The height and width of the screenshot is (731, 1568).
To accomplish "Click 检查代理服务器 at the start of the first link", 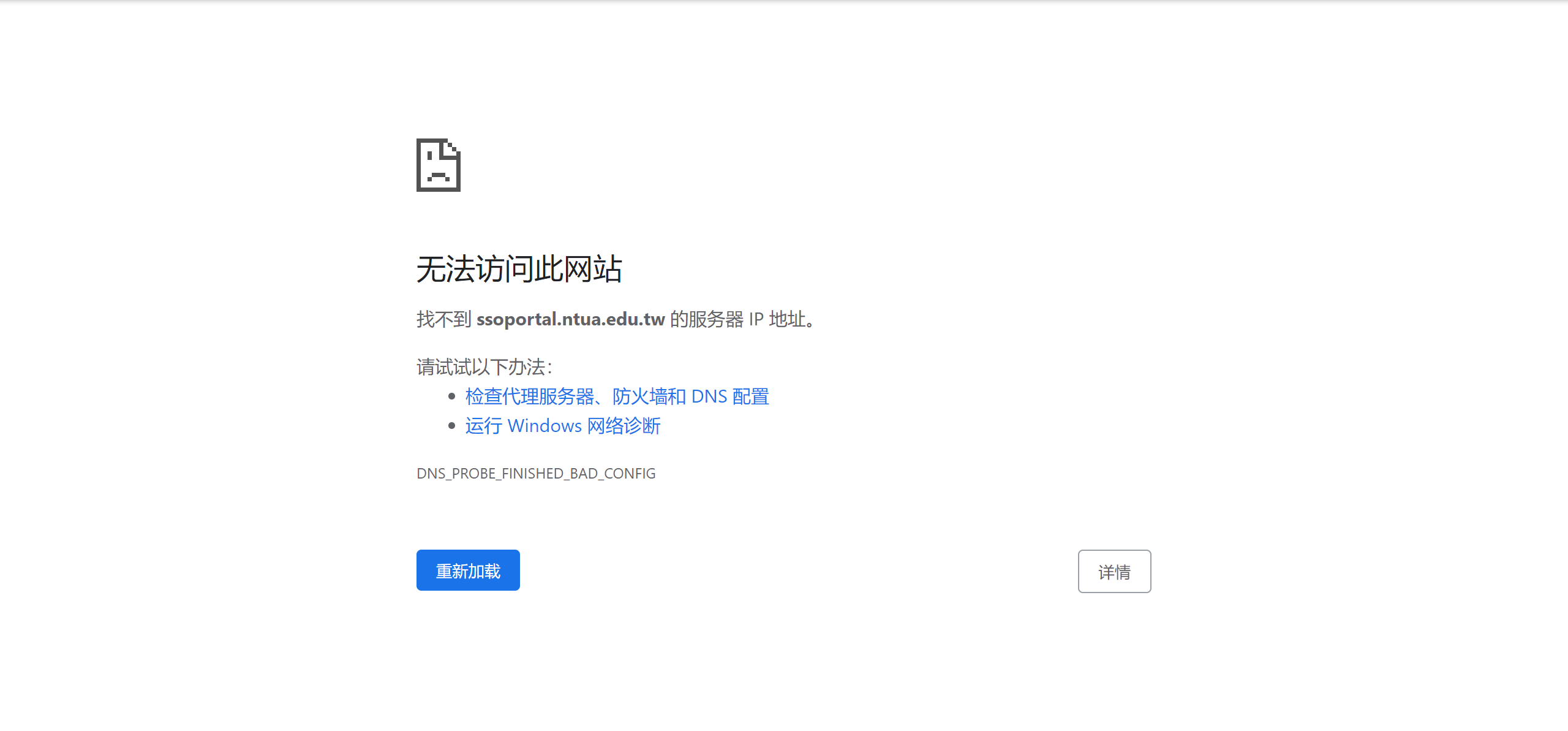I will pos(529,396).
